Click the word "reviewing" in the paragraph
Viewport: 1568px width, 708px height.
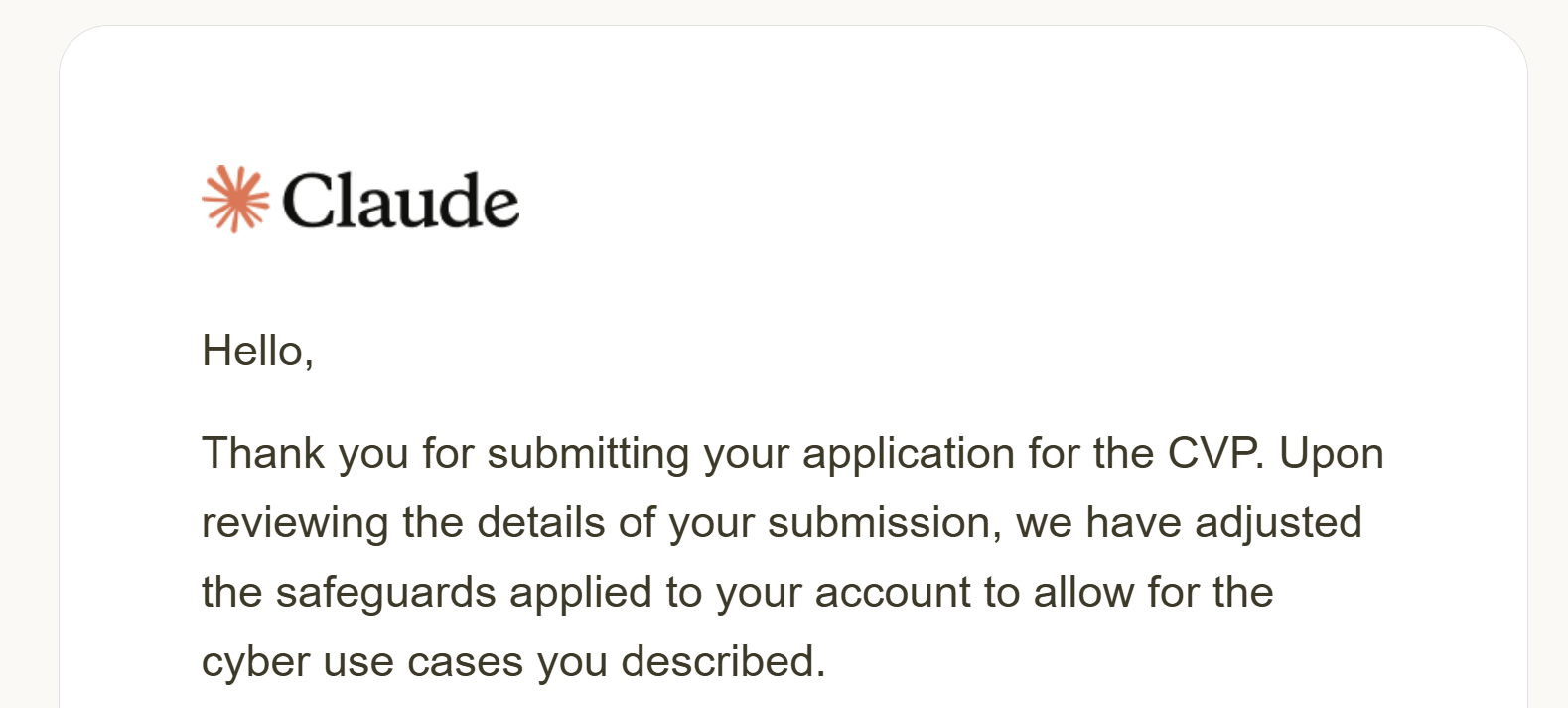pyautogui.click(x=294, y=523)
